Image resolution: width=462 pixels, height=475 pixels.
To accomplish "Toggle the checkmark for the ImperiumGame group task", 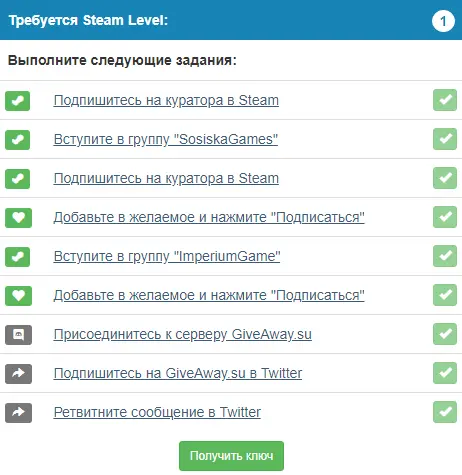I will click(445, 256).
